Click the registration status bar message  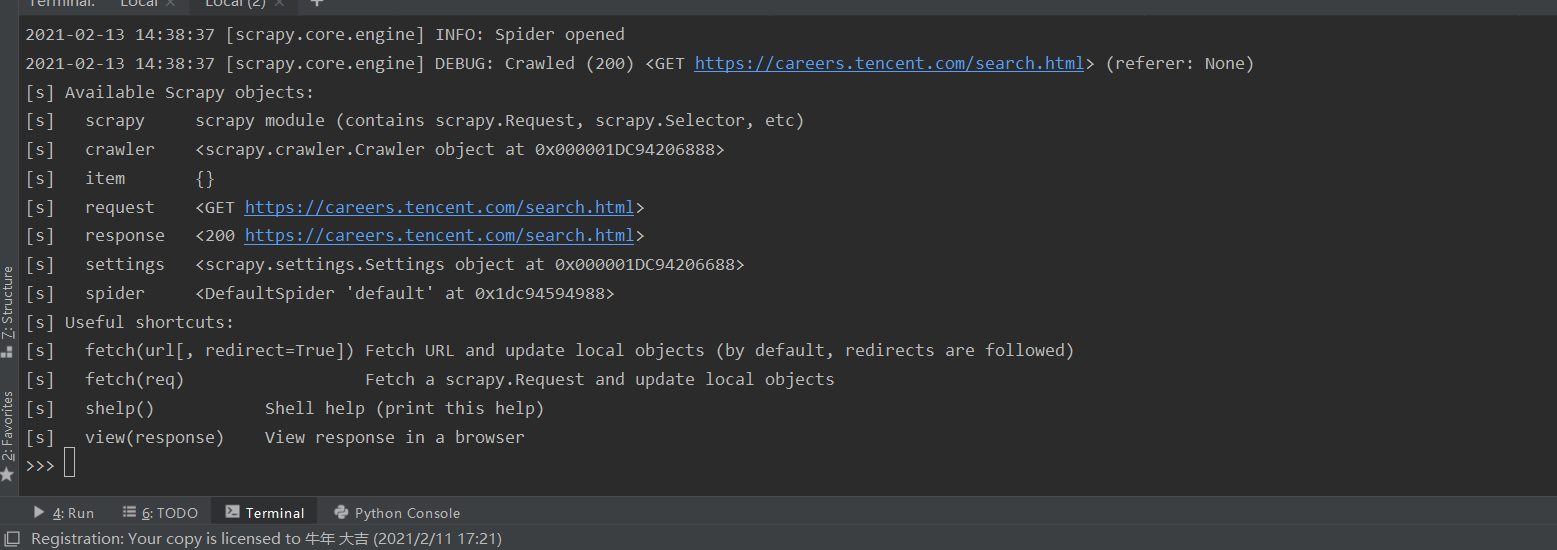coord(266,539)
